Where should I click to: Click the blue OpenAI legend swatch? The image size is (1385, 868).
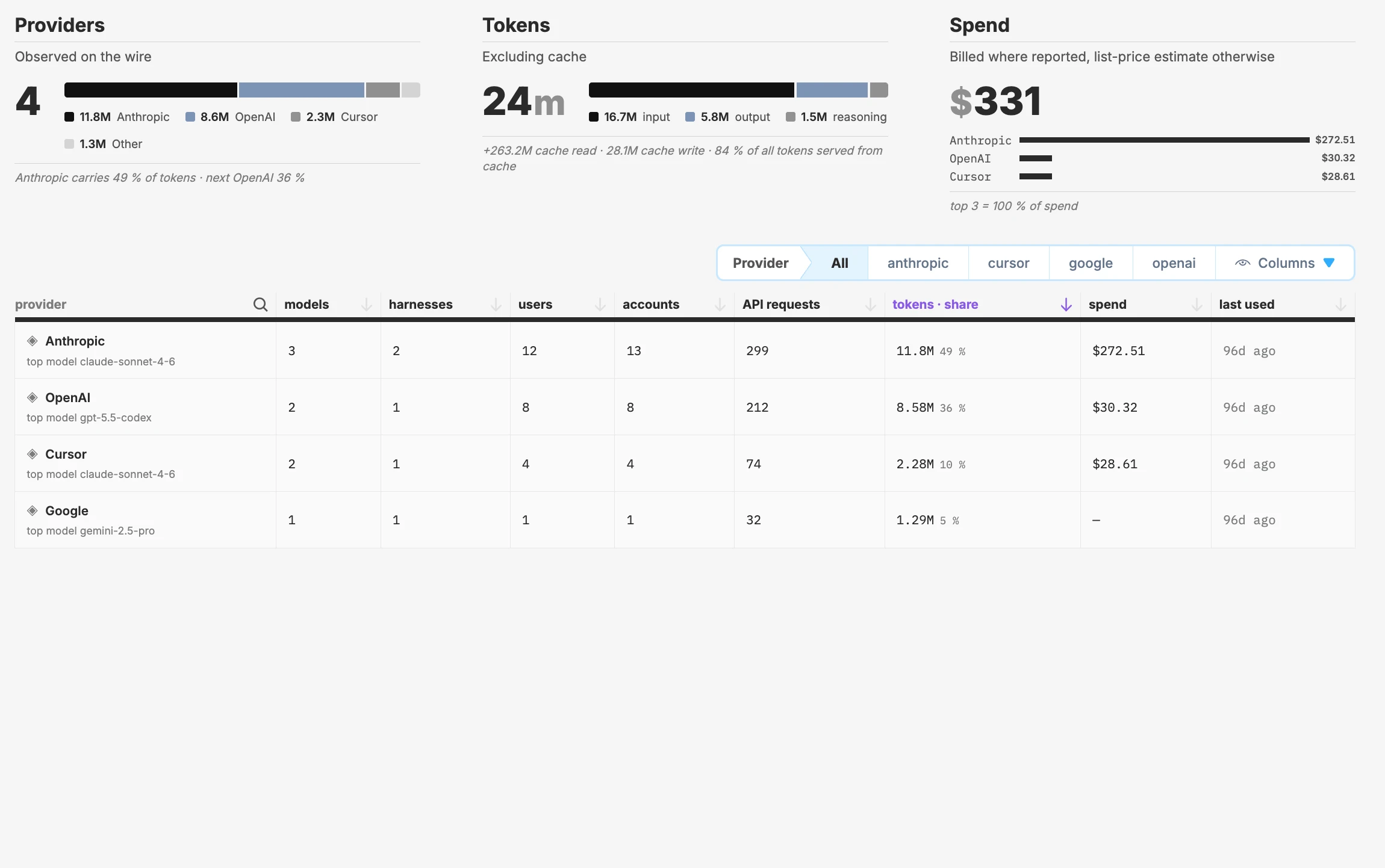pyautogui.click(x=190, y=117)
